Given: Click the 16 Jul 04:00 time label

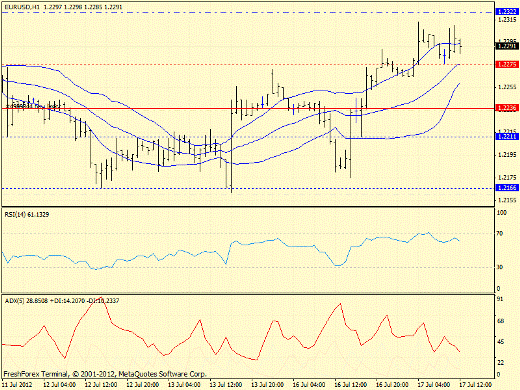Looking at the screenshot, I should point(309,385).
